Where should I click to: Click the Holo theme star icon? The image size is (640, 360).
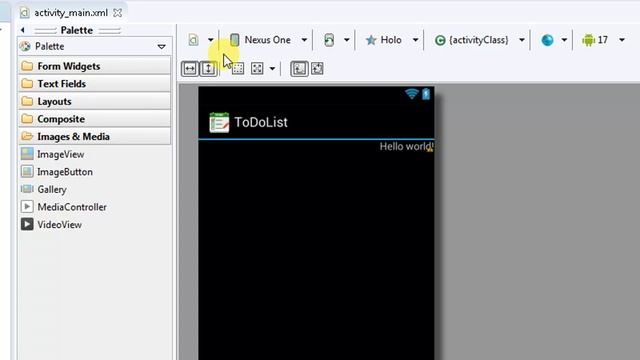pos(371,40)
